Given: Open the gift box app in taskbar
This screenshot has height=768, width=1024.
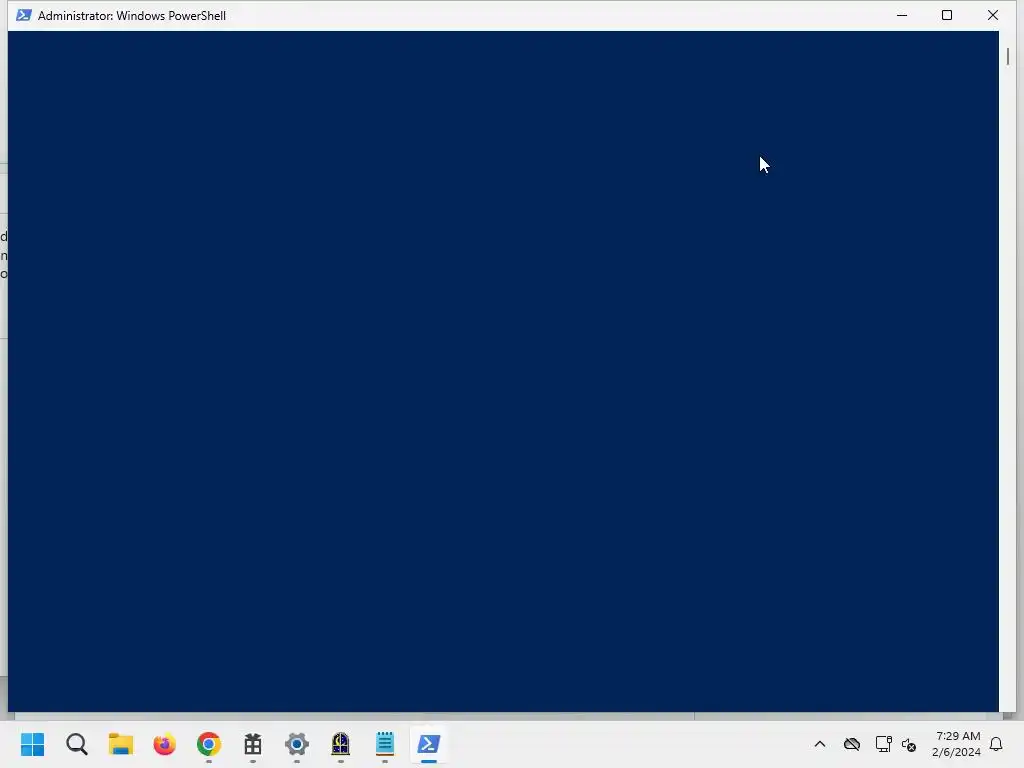Looking at the screenshot, I should click(x=253, y=744).
